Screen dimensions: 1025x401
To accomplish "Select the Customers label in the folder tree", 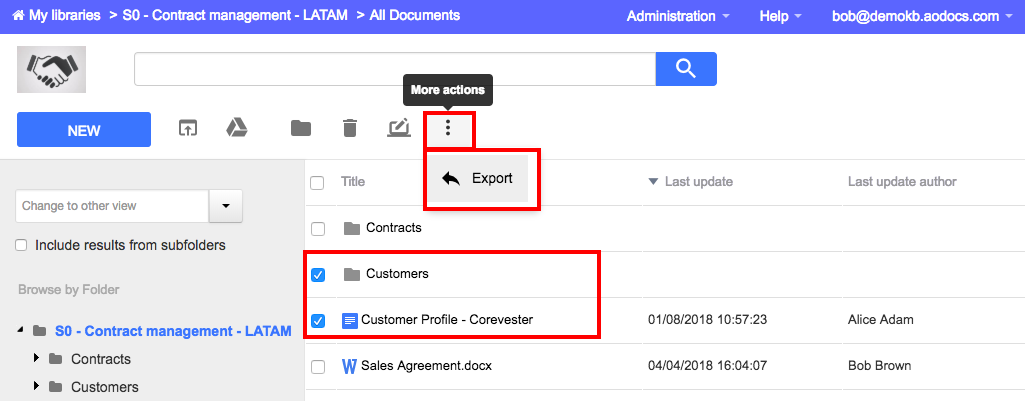I will click(x=105, y=387).
